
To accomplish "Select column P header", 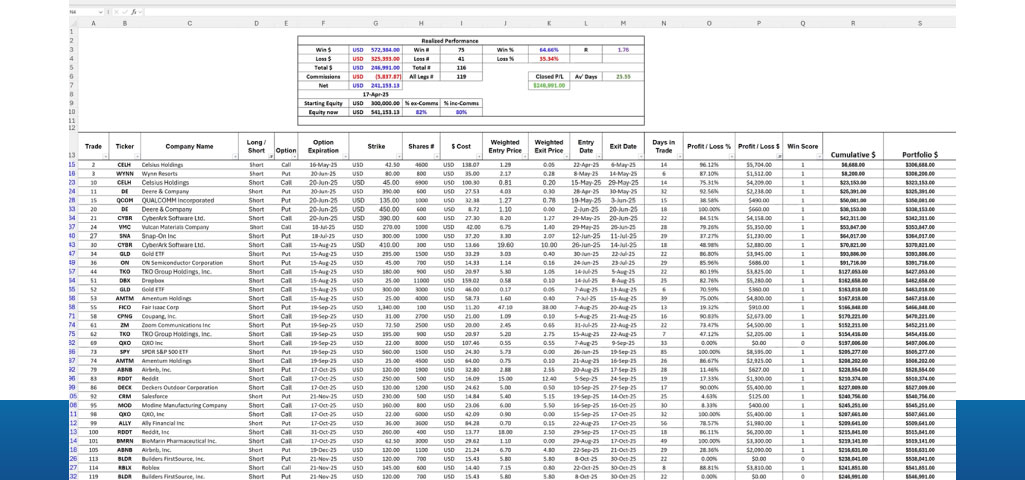I will pos(758,24).
